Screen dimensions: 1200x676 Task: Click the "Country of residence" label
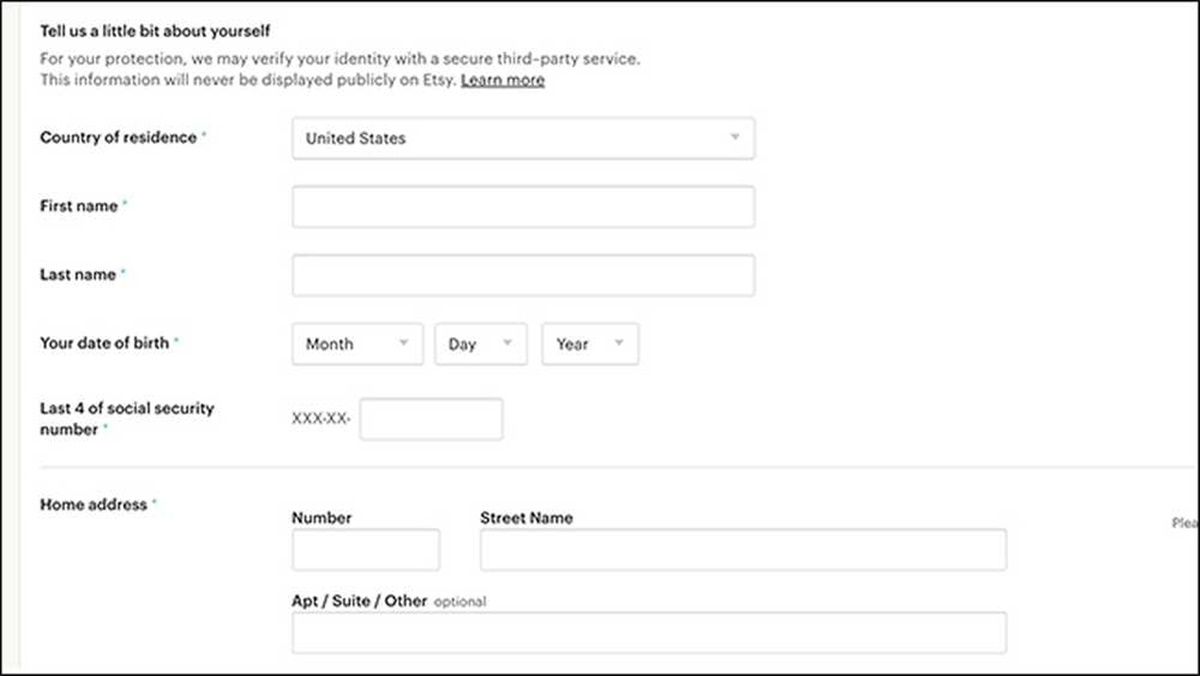click(118, 138)
